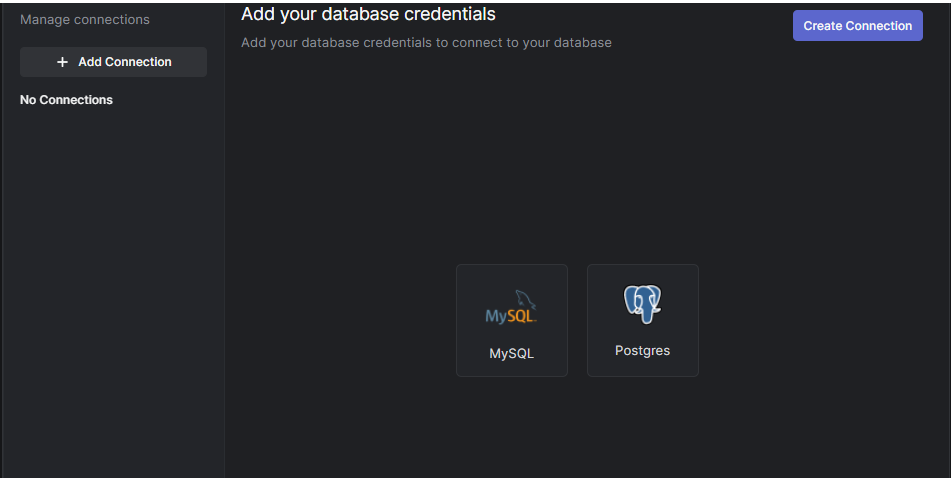This screenshot has width=951, height=478.
Task: Click the subtitle about connecting to your database
Action: [x=426, y=42]
